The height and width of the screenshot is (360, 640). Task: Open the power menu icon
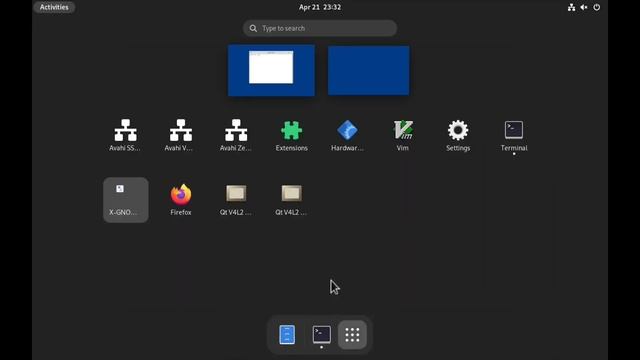tap(597, 7)
